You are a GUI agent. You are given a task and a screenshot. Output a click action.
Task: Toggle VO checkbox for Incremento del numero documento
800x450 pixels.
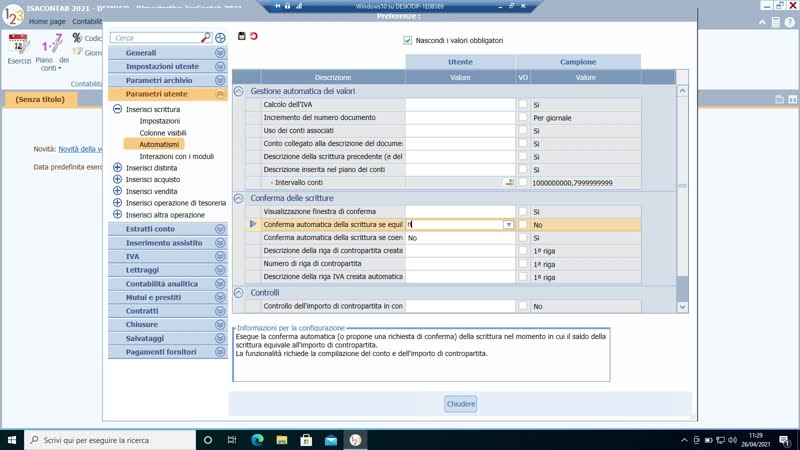pos(522,117)
